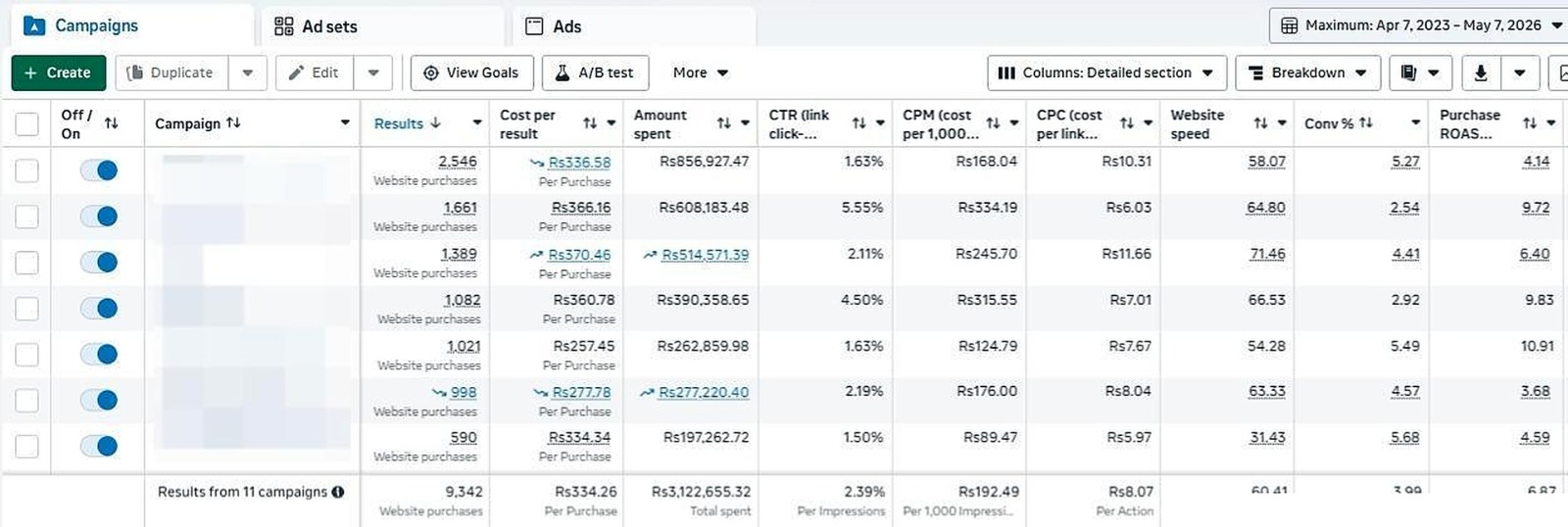Image resolution: width=1568 pixels, height=527 pixels.
Task: Sort by Purchase ROAS arrows
Action: tap(1530, 123)
